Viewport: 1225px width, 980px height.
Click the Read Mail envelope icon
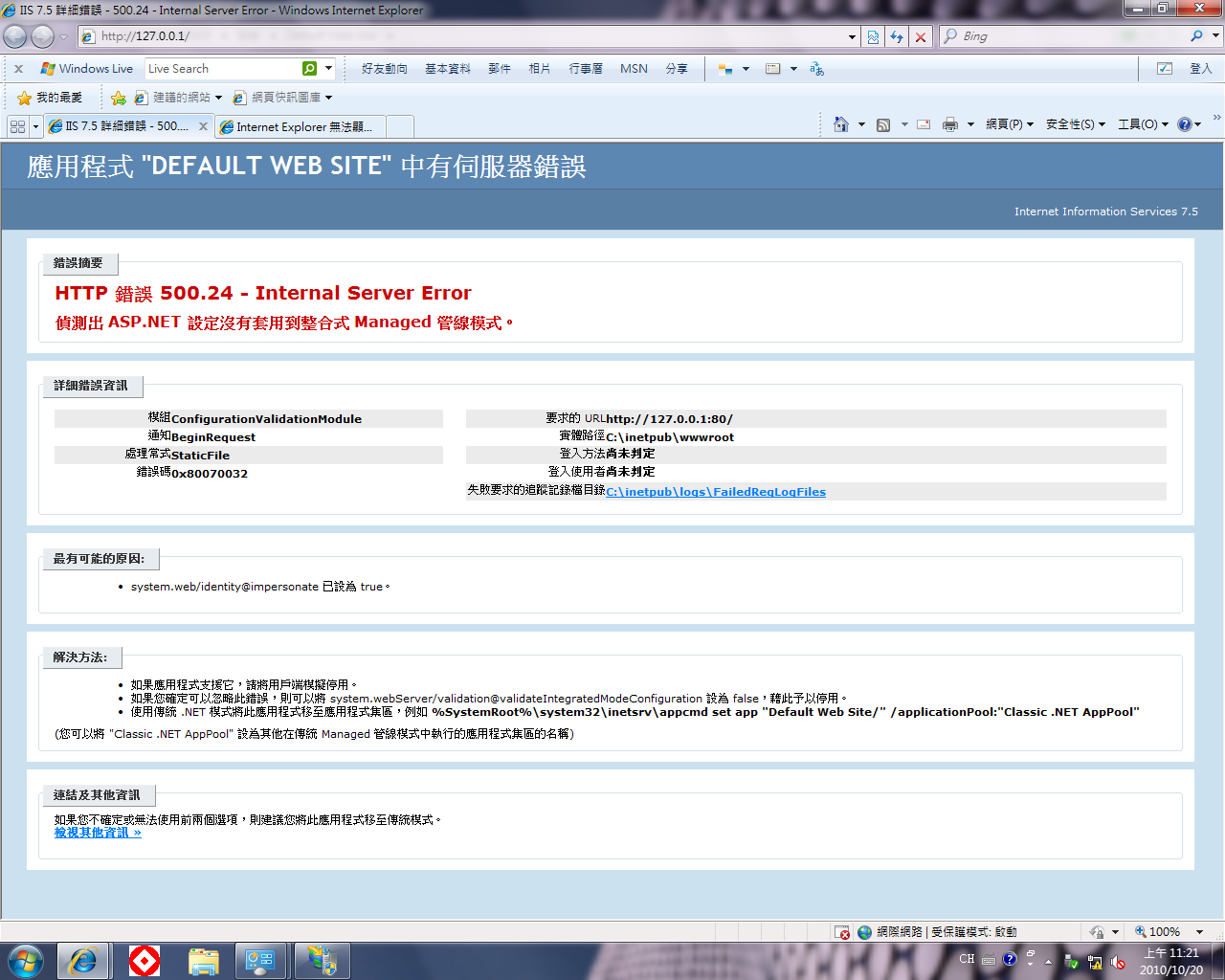point(924,124)
